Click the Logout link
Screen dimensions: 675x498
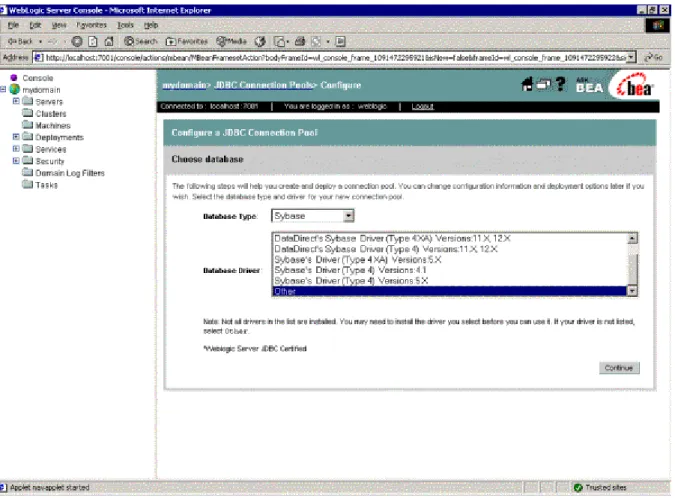pyautogui.click(x=422, y=106)
